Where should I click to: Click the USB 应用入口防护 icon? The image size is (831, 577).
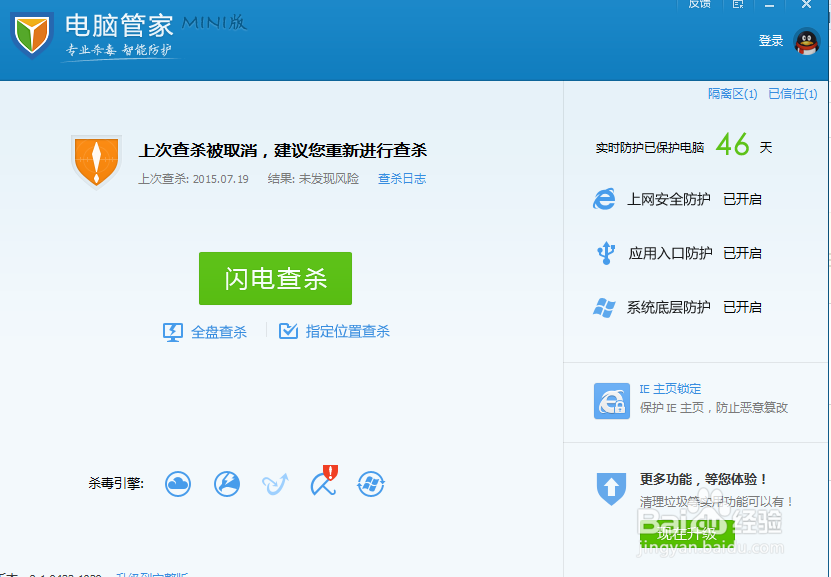coord(606,253)
